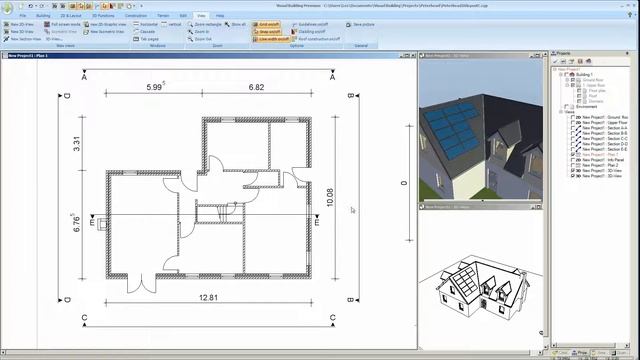Check the Ground floor 2D view checkbox
The width and height of the screenshot is (640, 360).
[573, 117]
